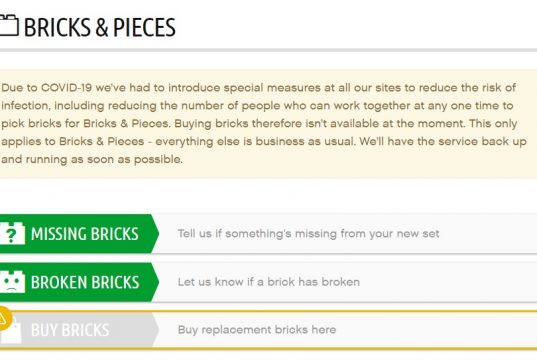The width and height of the screenshot is (537, 360).
Task: Select the greyed-out Buy Bricks label
Action: tap(70, 330)
